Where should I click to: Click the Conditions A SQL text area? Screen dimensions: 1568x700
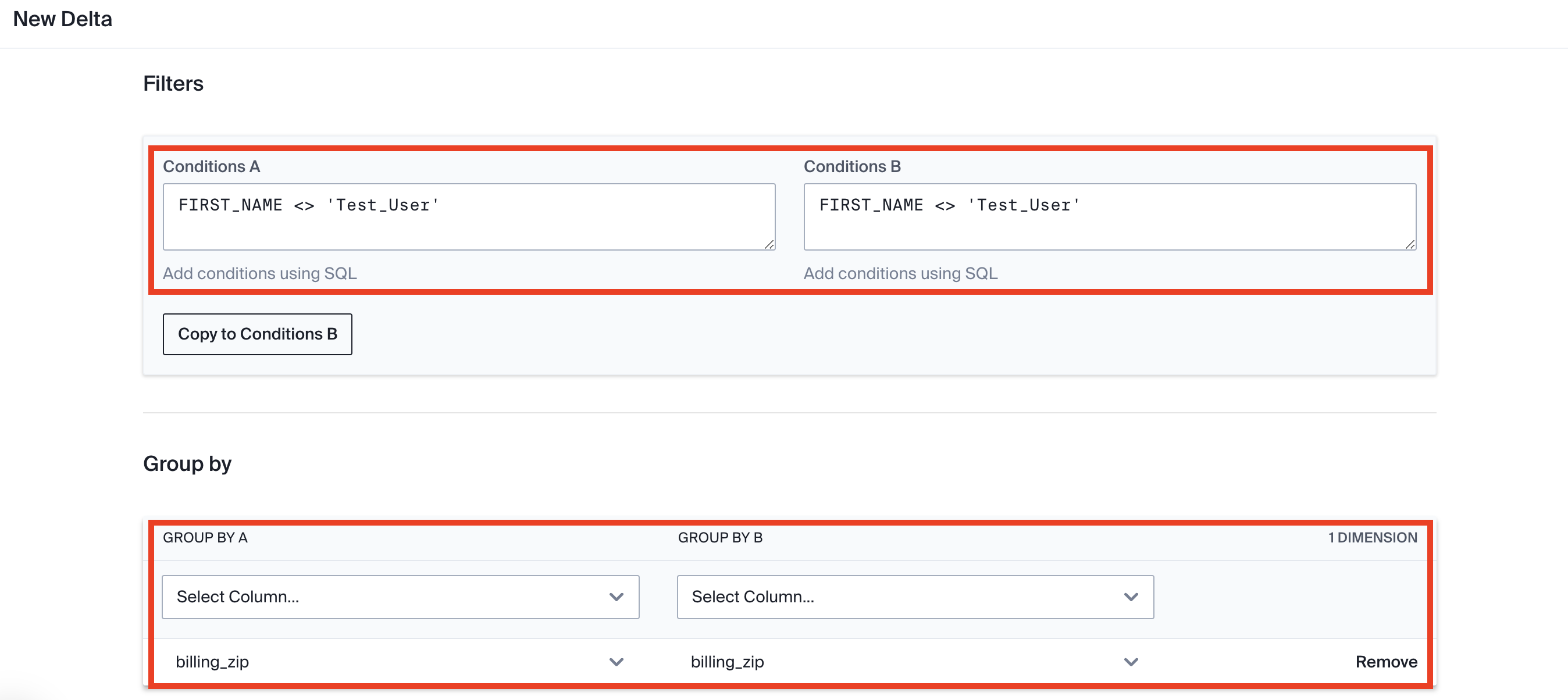(469, 217)
